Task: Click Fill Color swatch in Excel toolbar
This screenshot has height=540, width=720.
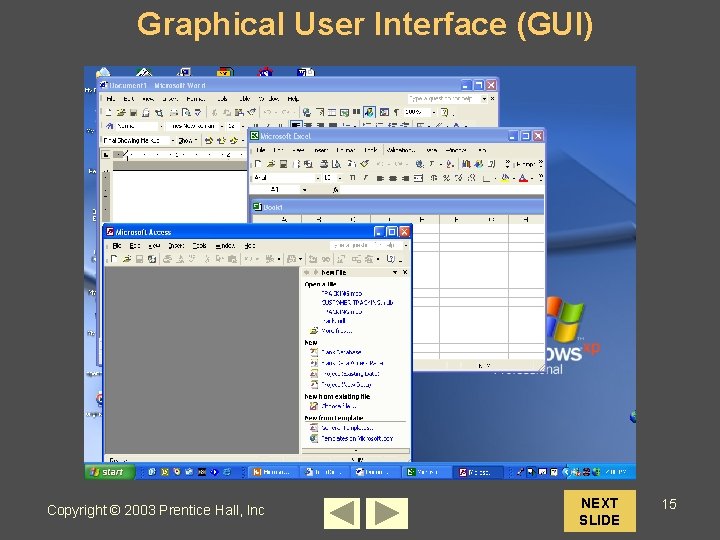Action: [505, 178]
